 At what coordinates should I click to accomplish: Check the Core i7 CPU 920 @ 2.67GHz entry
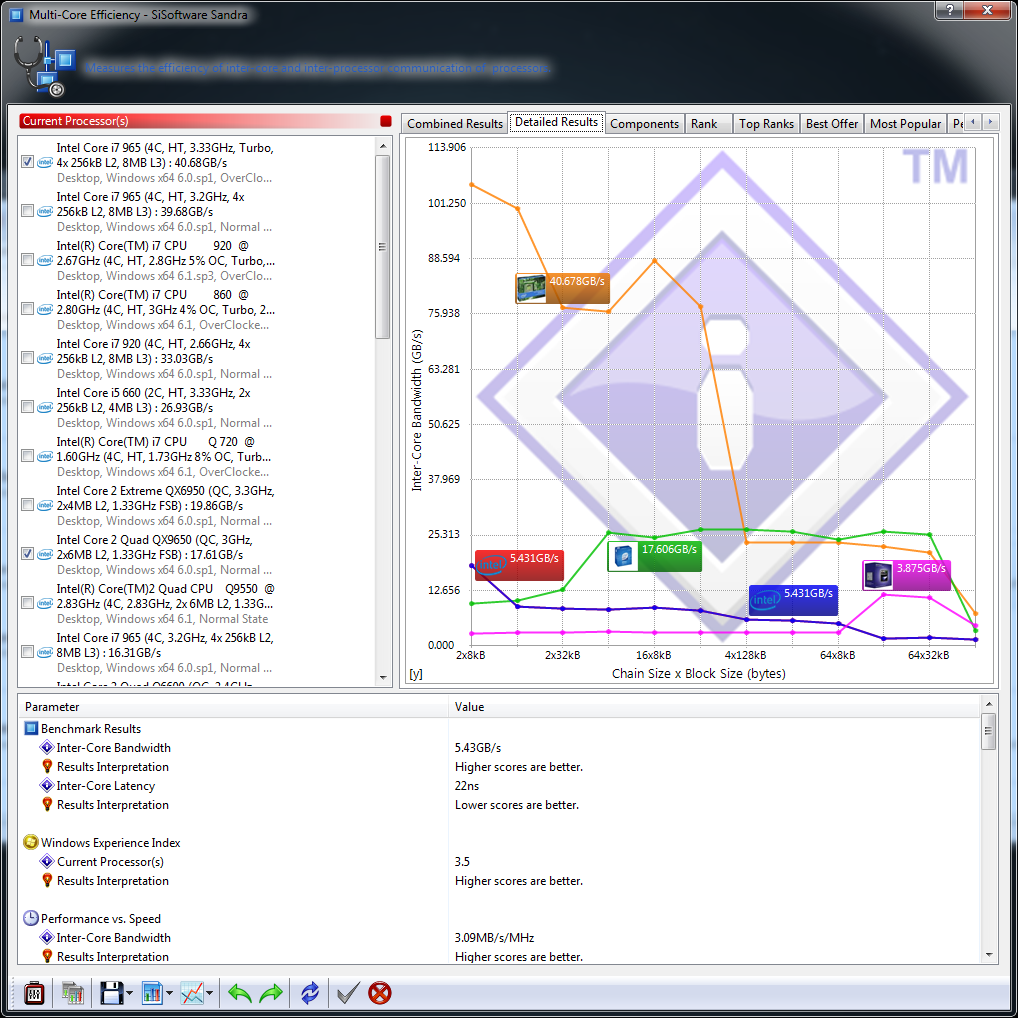point(27,260)
